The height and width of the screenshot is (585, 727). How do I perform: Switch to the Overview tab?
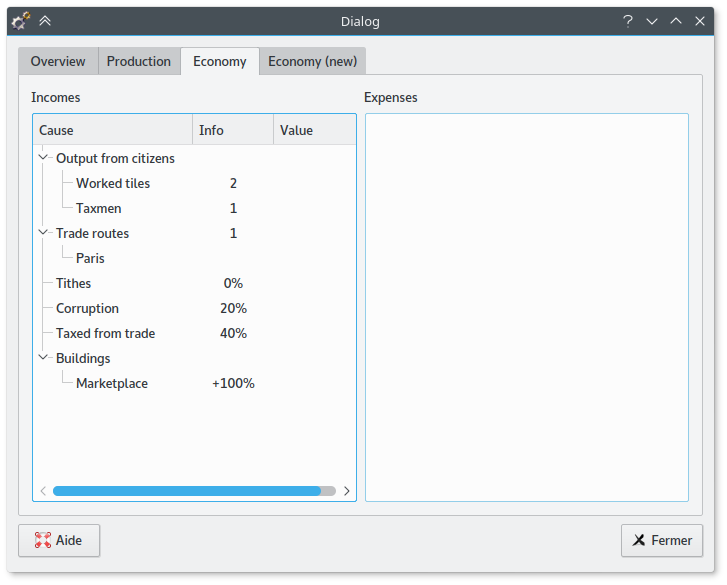click(58, 61)
